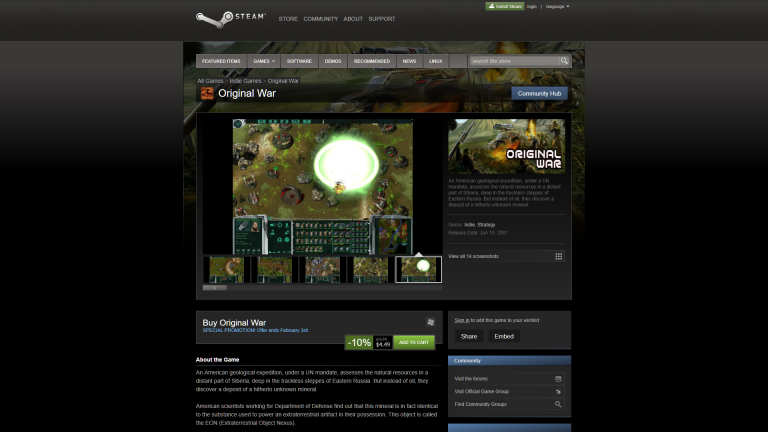Click the Indie genre link

pos(469,225)
